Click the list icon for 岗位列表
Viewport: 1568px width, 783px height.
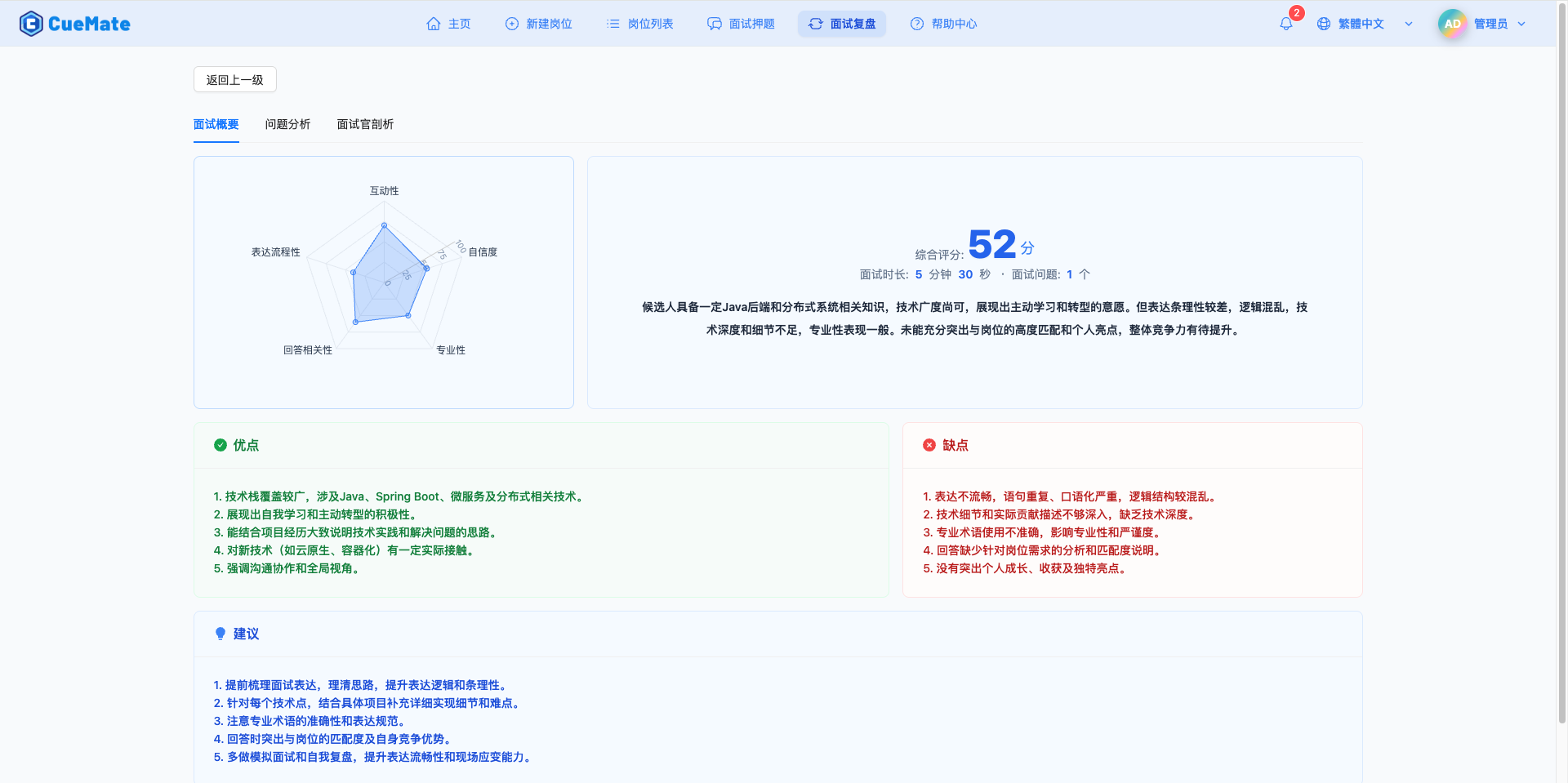613,24
